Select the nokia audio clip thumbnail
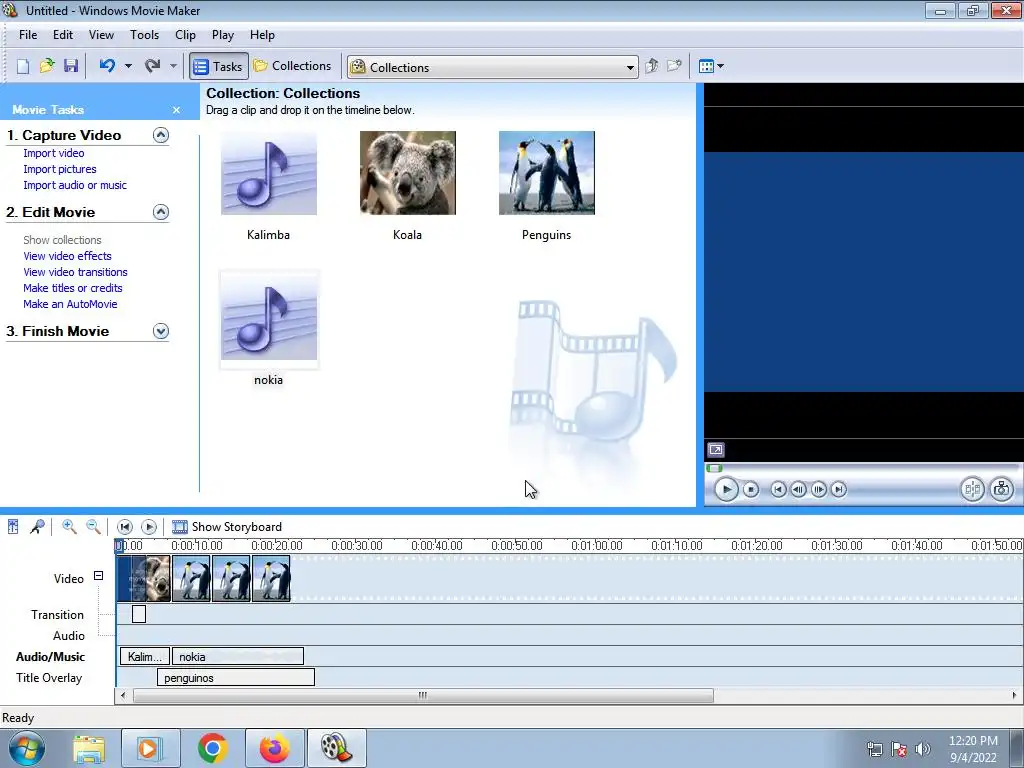 (x=268, y=317)
